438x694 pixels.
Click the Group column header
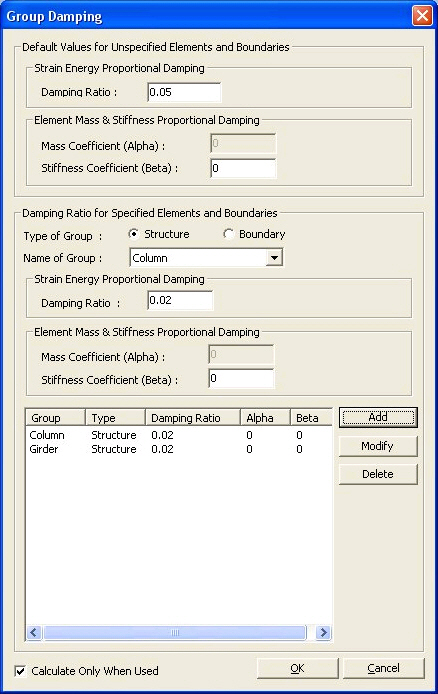[55, 418]
